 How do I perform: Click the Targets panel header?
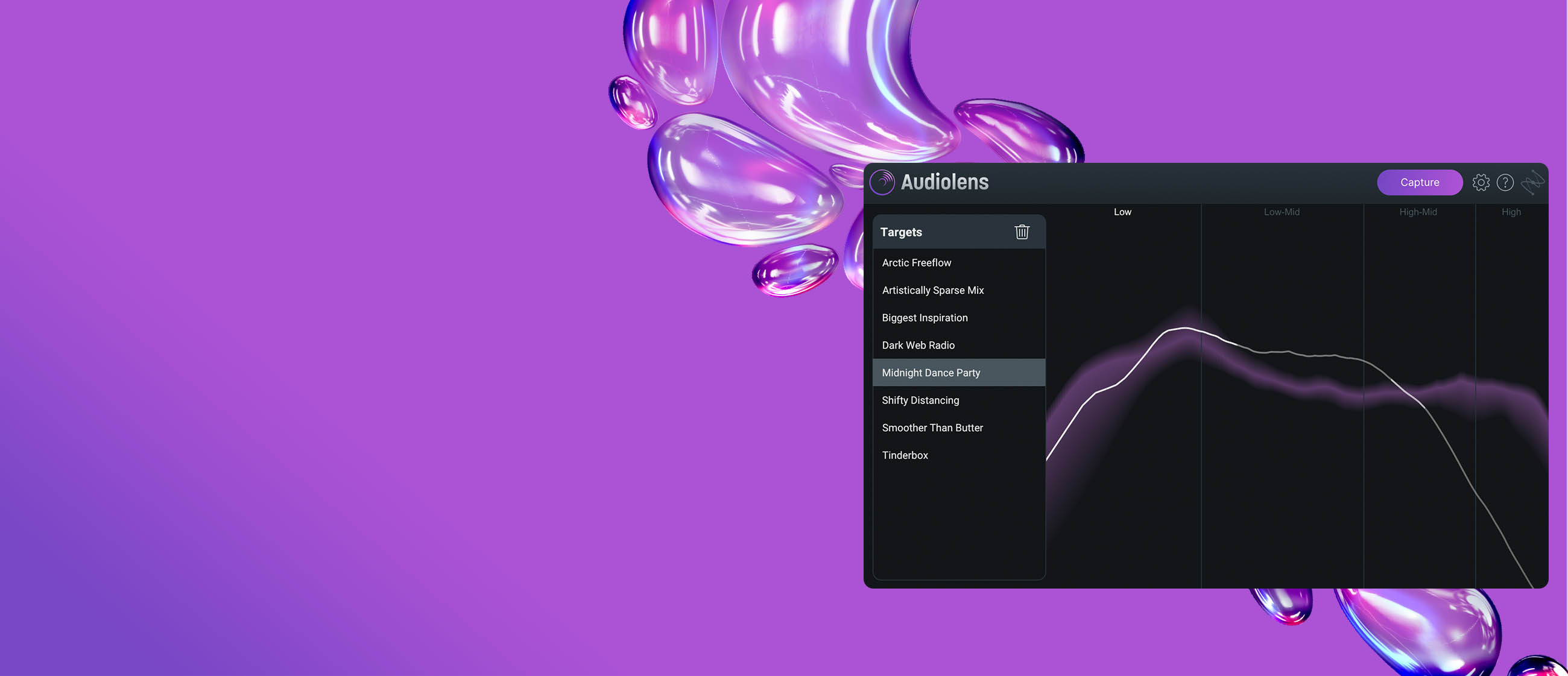coord(959,232)
